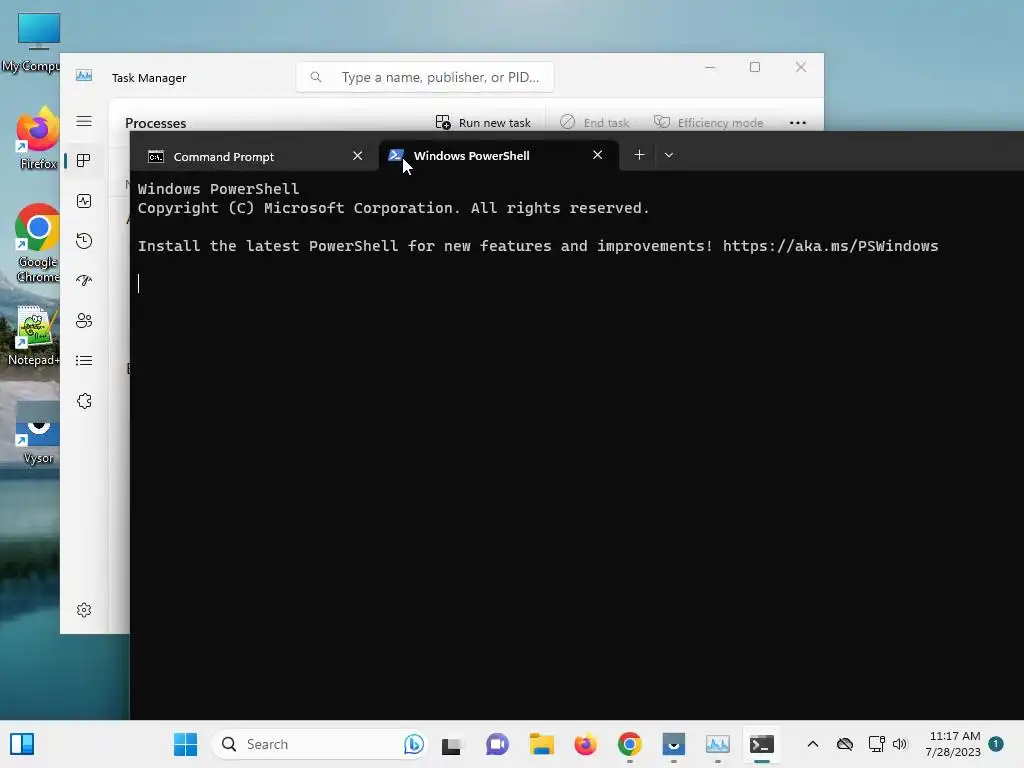Open File Explorer from the taskbar
The width and height of the screenshot is (1024, 768).
541,744
